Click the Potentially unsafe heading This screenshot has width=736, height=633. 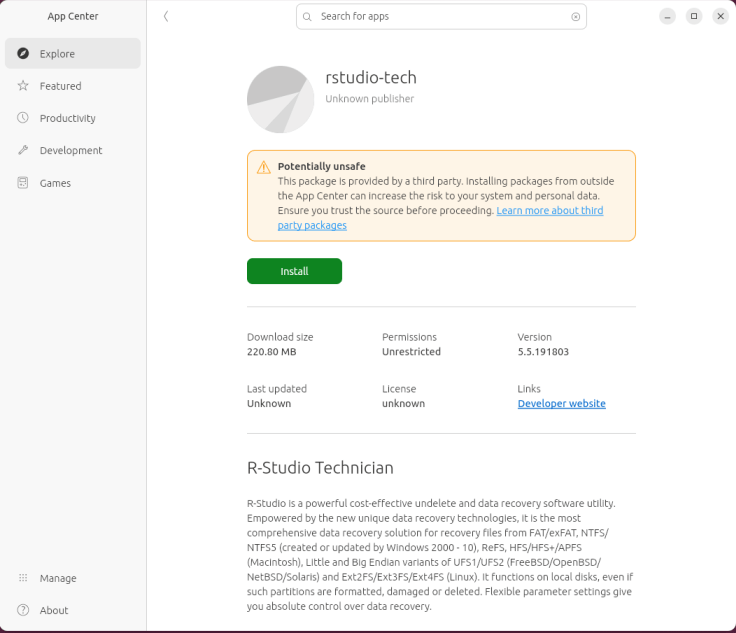tap(322, 166)
